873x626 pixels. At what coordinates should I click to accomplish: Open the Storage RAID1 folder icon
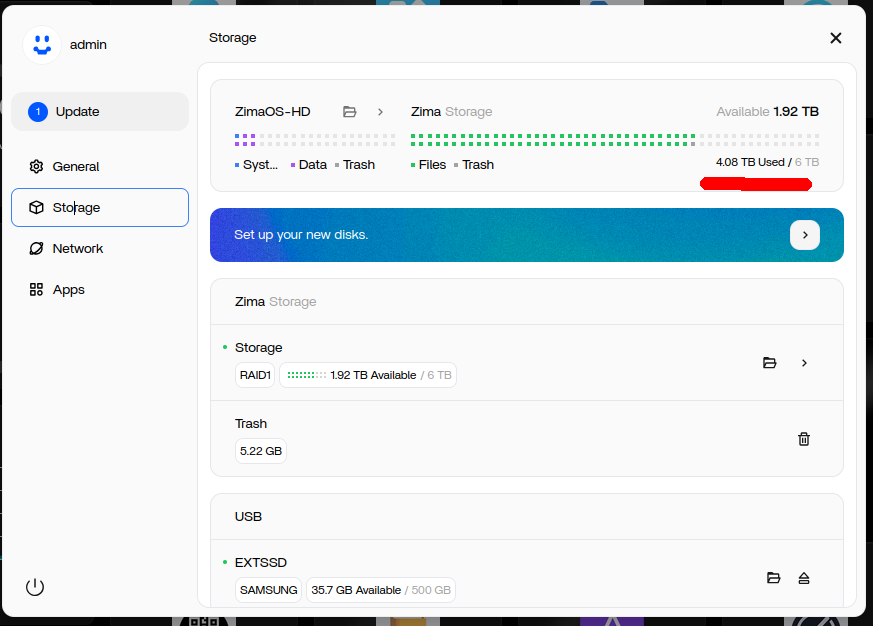click(769, 363)
